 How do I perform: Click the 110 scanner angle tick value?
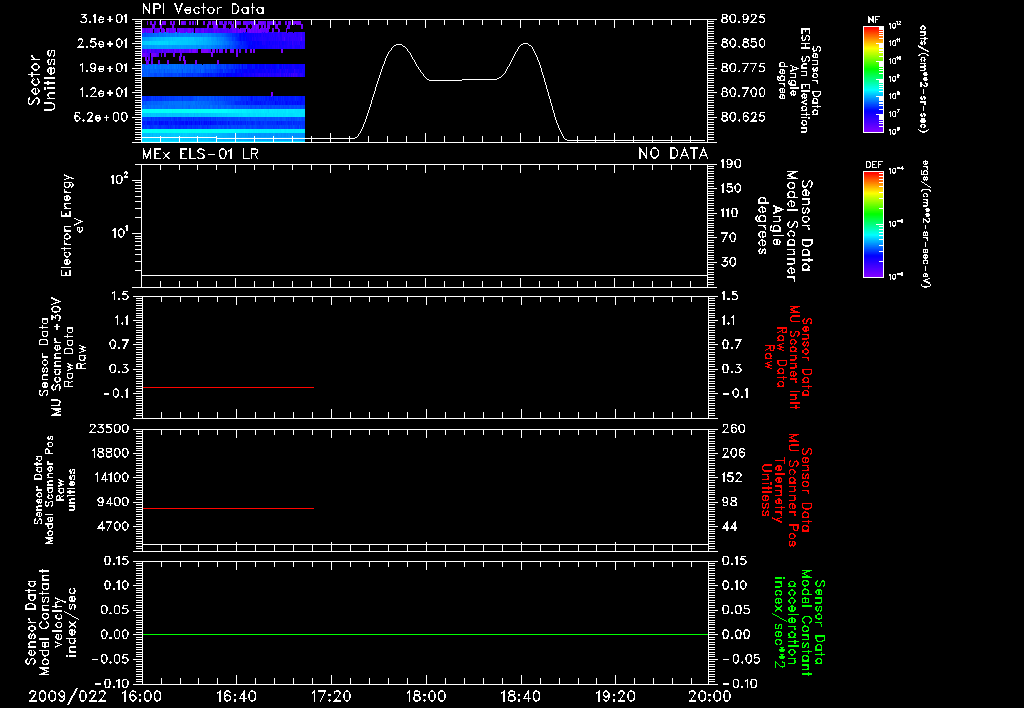coord(731,213)
